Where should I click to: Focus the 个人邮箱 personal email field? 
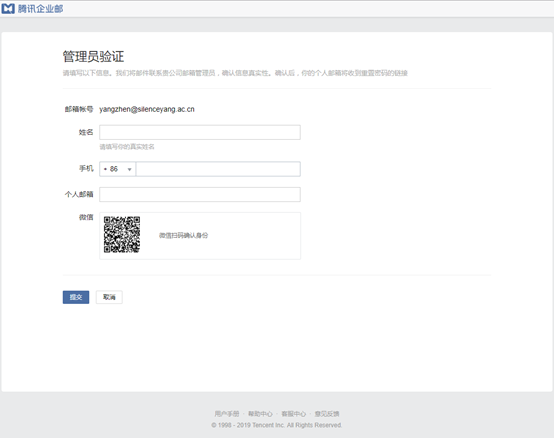point(200,194)
